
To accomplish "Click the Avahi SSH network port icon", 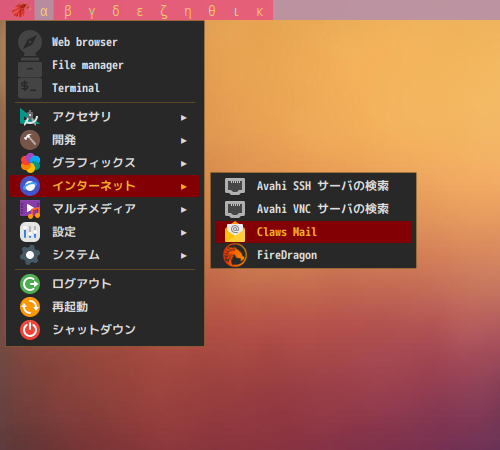I will [x=235, y=186].
